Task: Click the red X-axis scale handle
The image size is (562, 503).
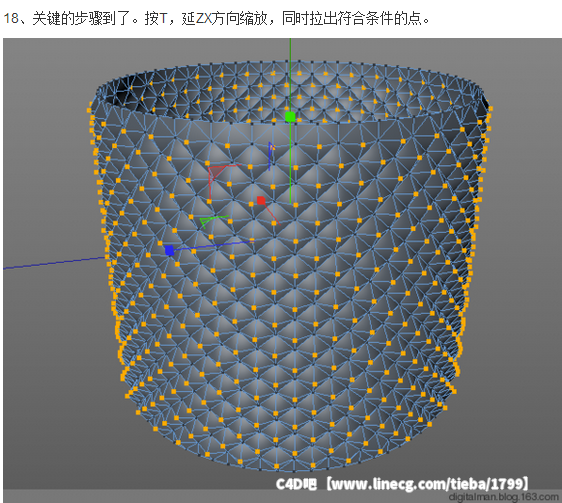Action: coord(261,200)
